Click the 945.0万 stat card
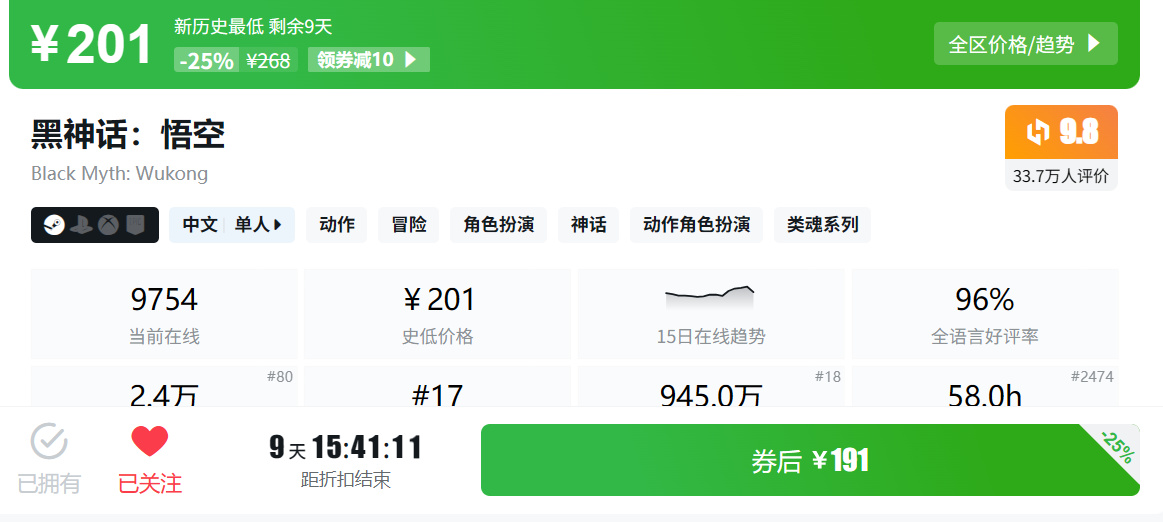The height and width of the screenshot is (522, 1163). tap(711, 386)
